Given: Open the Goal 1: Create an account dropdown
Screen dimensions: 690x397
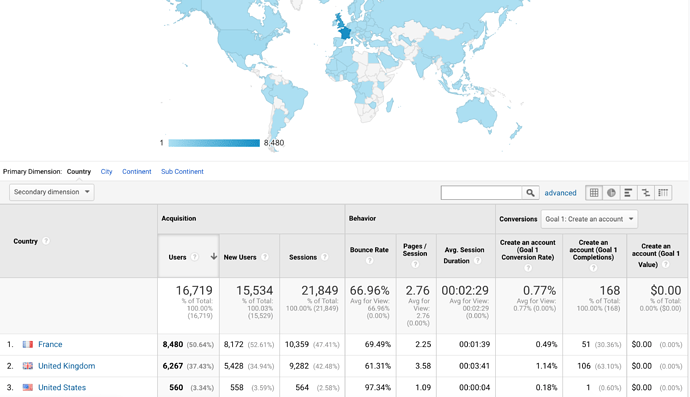Looking at the screenshot, I should point(589,219).
